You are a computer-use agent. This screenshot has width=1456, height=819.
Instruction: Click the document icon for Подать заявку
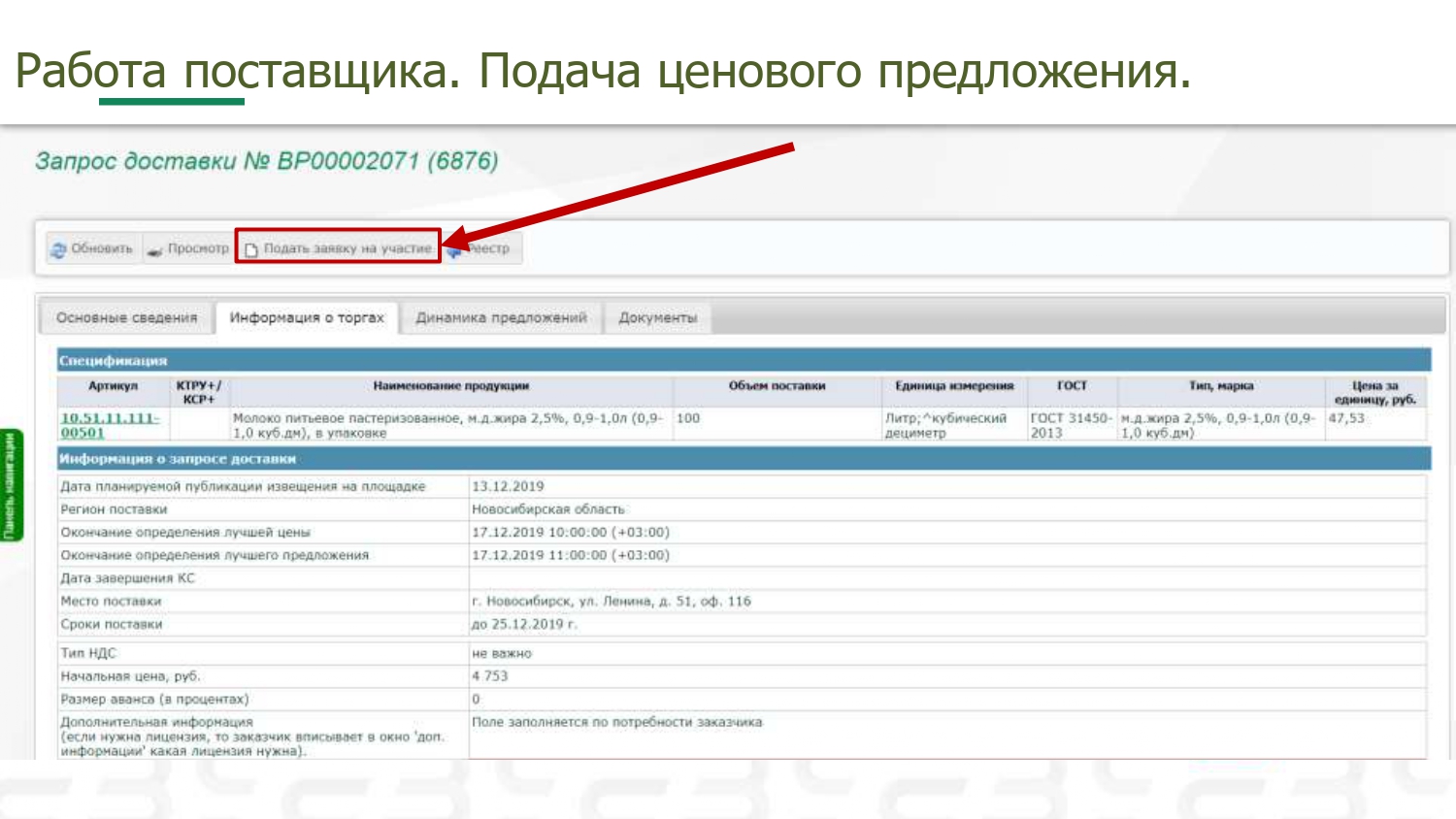coord(251,250)
